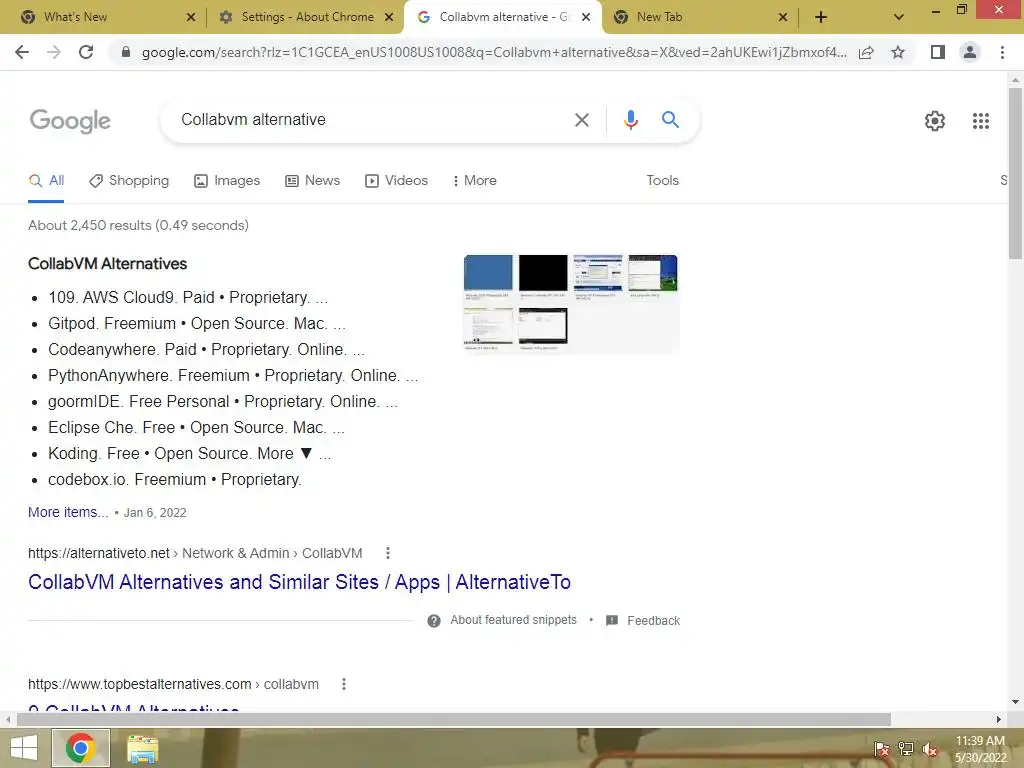Viewport: 1024px width, 768px height.
Task: Open a new tab with the plus button
Action: pos(821,17)
